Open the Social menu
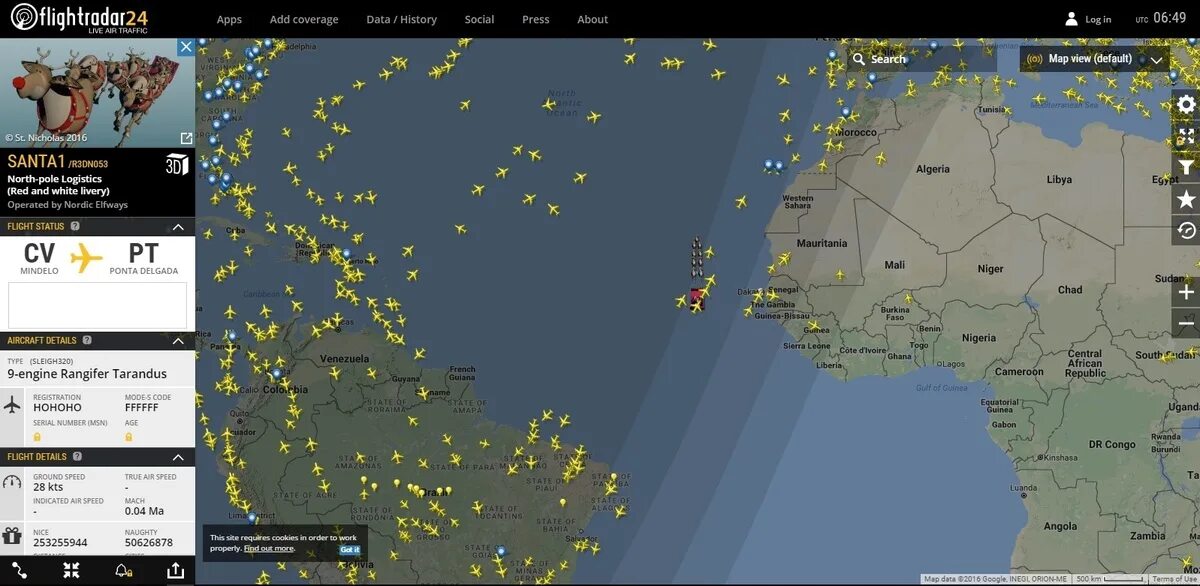Screen dimensions: 1200x586 pyautogui.click(x=479, y=19)
